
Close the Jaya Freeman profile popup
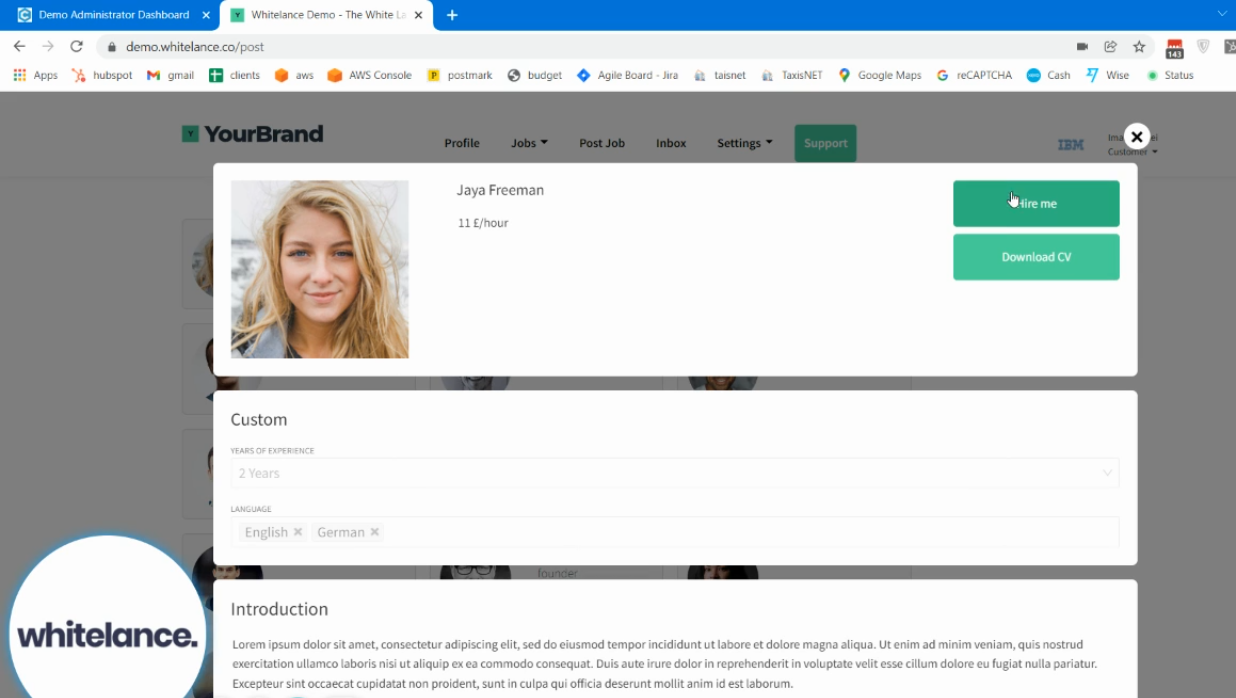tap(1136, 137)
